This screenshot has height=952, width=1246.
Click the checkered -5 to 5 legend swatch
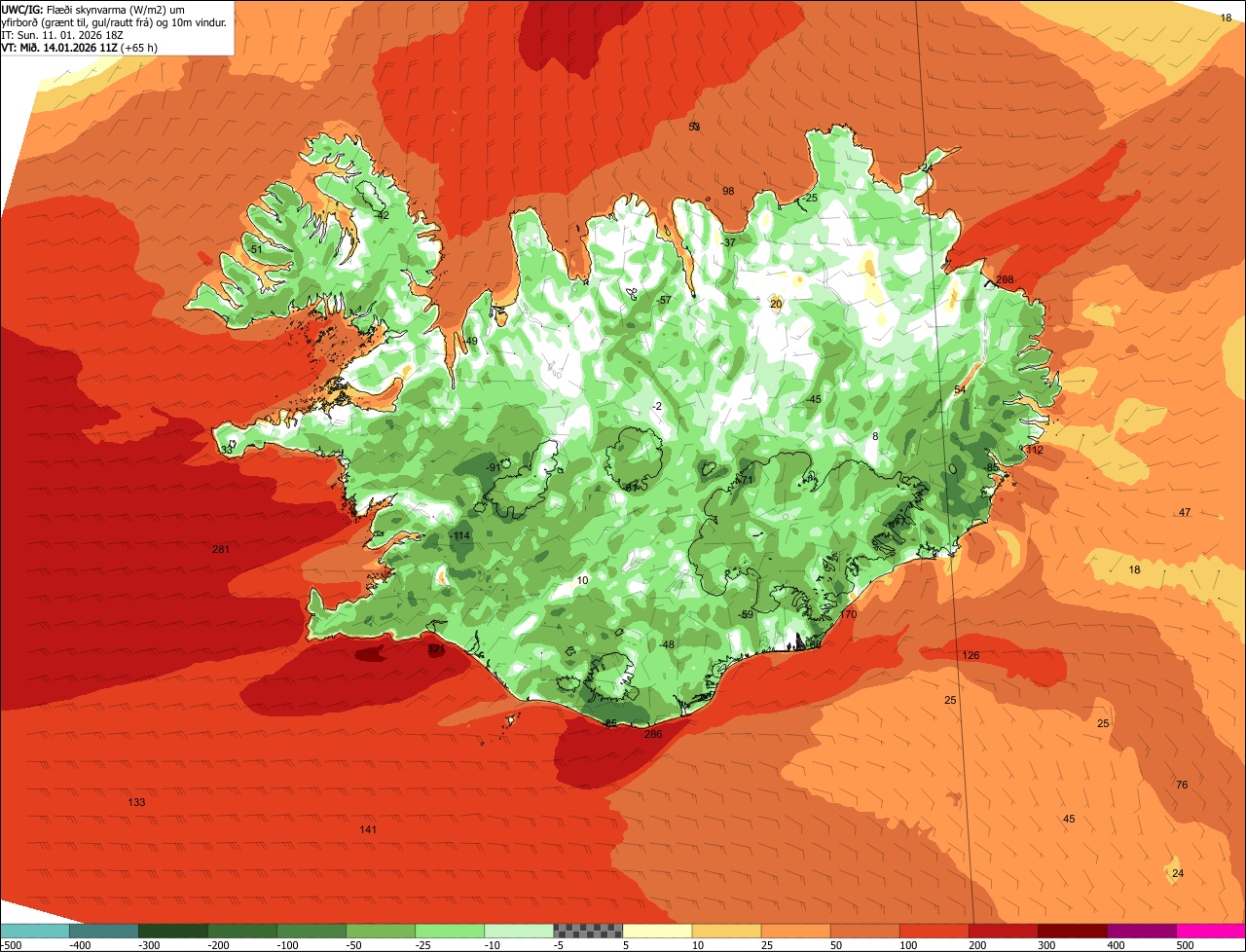point(588,931)
